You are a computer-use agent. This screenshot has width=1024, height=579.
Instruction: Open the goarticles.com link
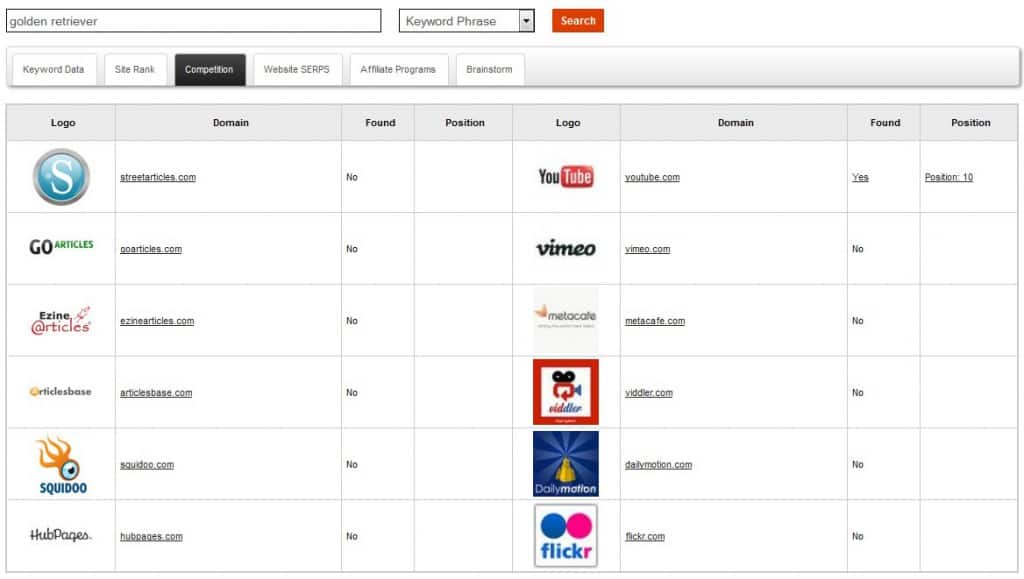pos(151,249)
